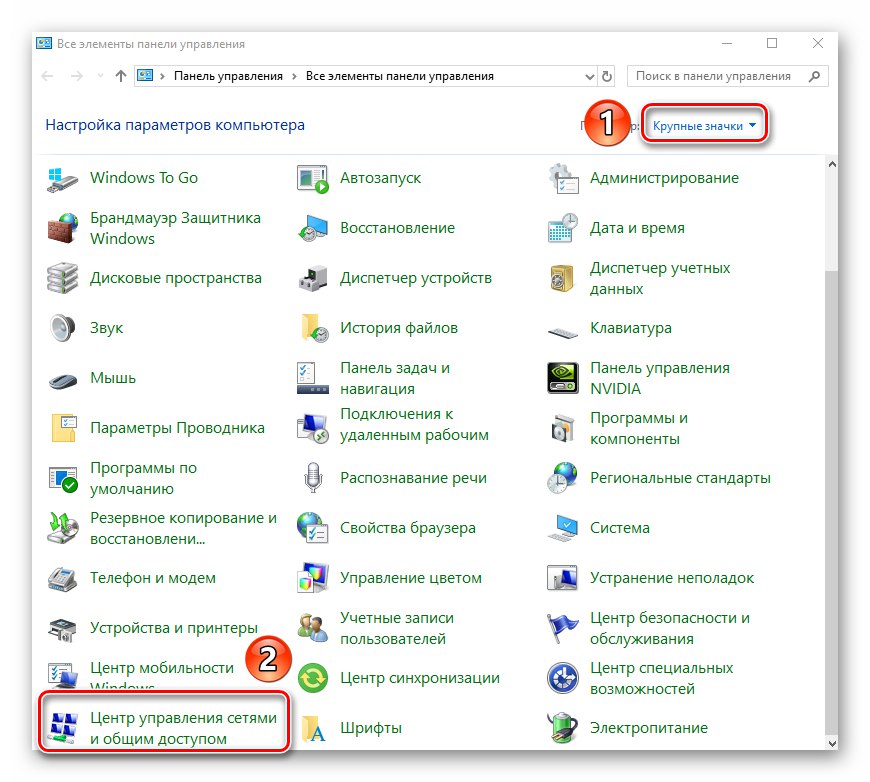Expand the recent locations arrow
Image resolution: width=870 pixels, height=782 pixels.
point(100,76)
